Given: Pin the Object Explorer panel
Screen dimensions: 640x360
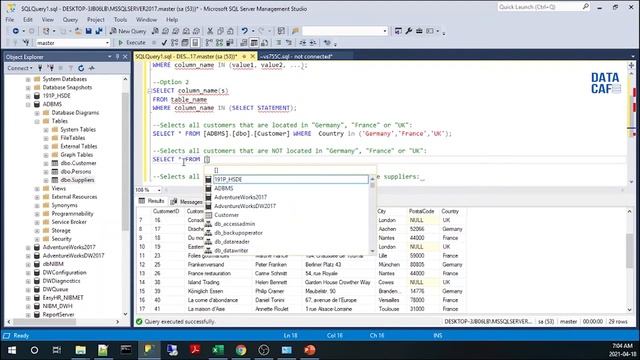Looking at the screenshot, I should coord(117,57).
